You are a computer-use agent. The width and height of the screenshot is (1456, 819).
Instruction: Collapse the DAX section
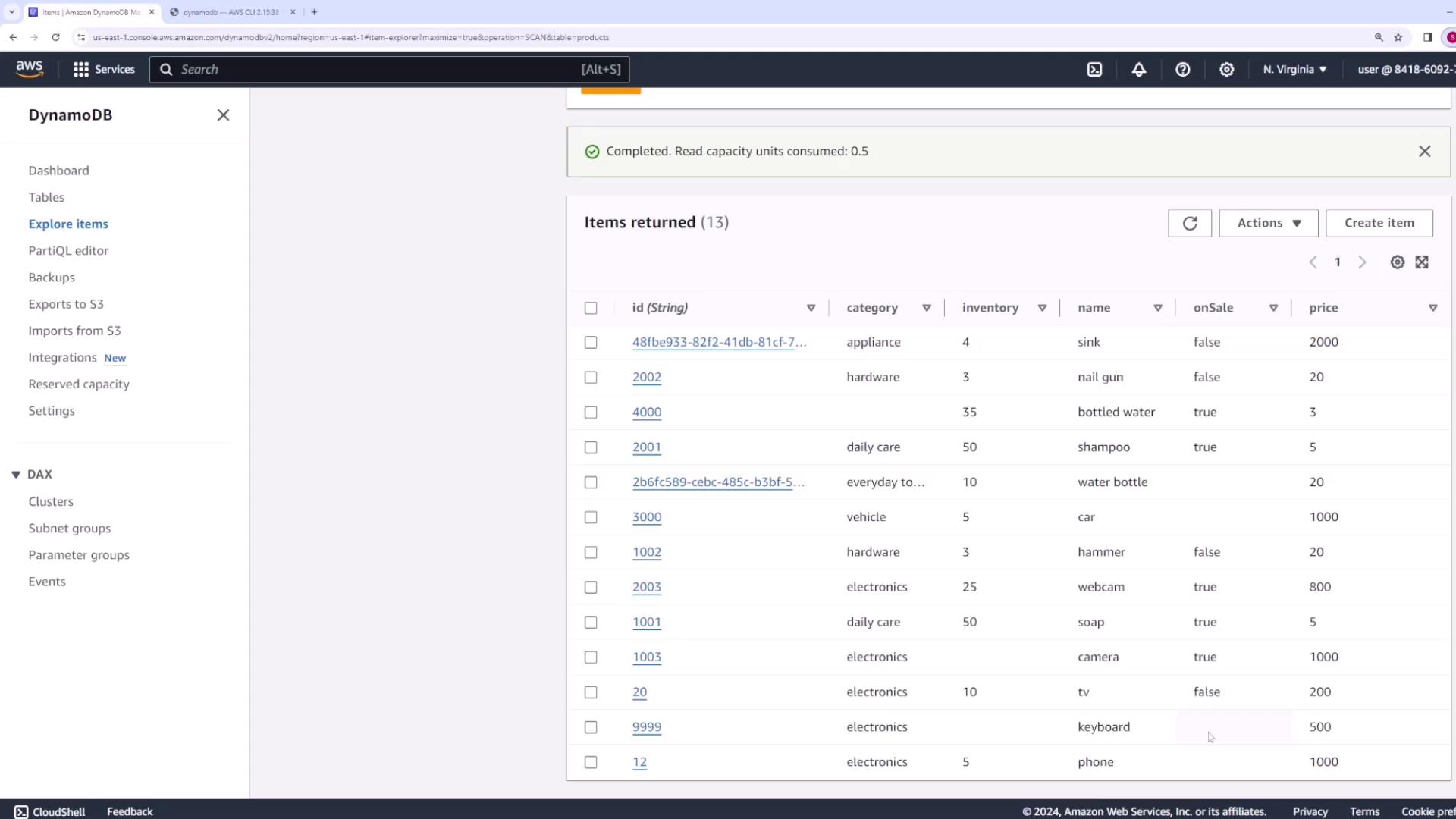pyautogui.click(x=16, y=475)
